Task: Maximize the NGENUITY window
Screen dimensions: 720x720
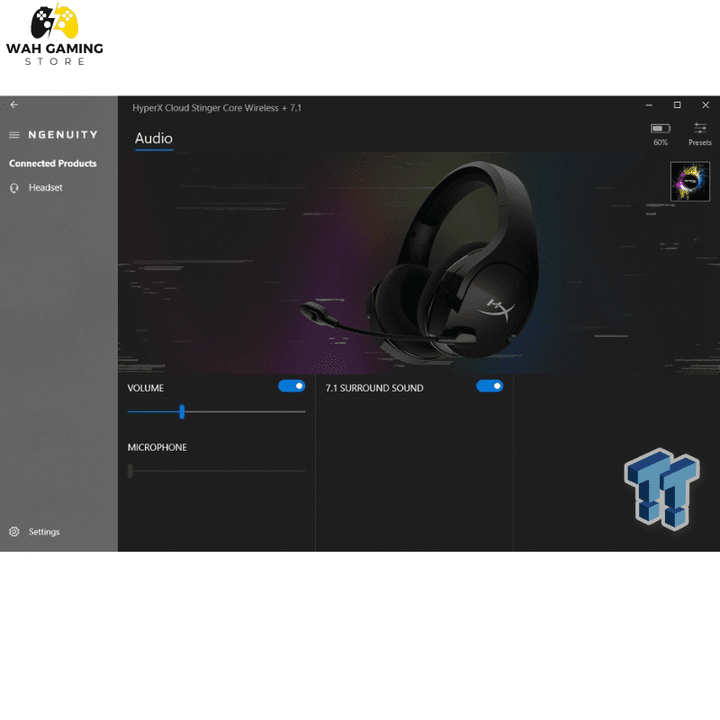Action: (x=677, y=105)
